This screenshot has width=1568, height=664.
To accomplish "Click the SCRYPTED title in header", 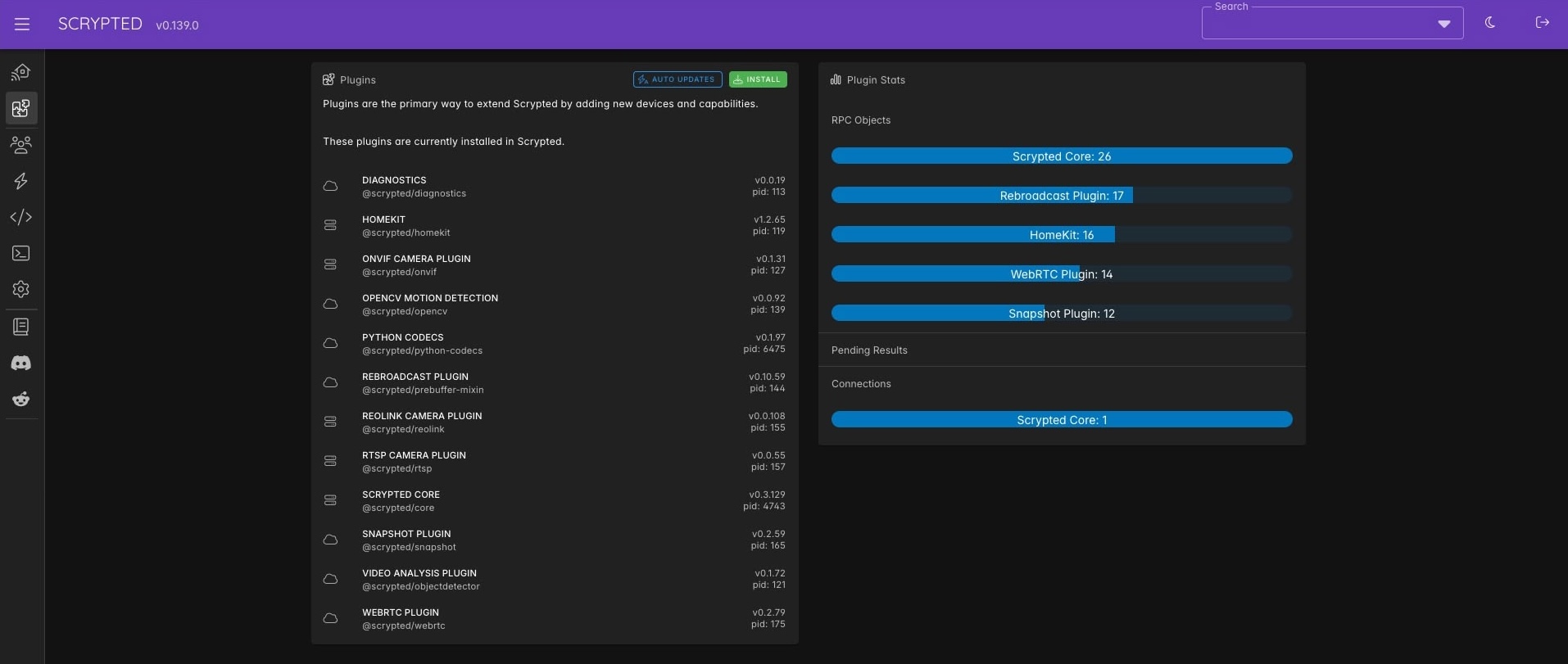I will pos(100,24).
